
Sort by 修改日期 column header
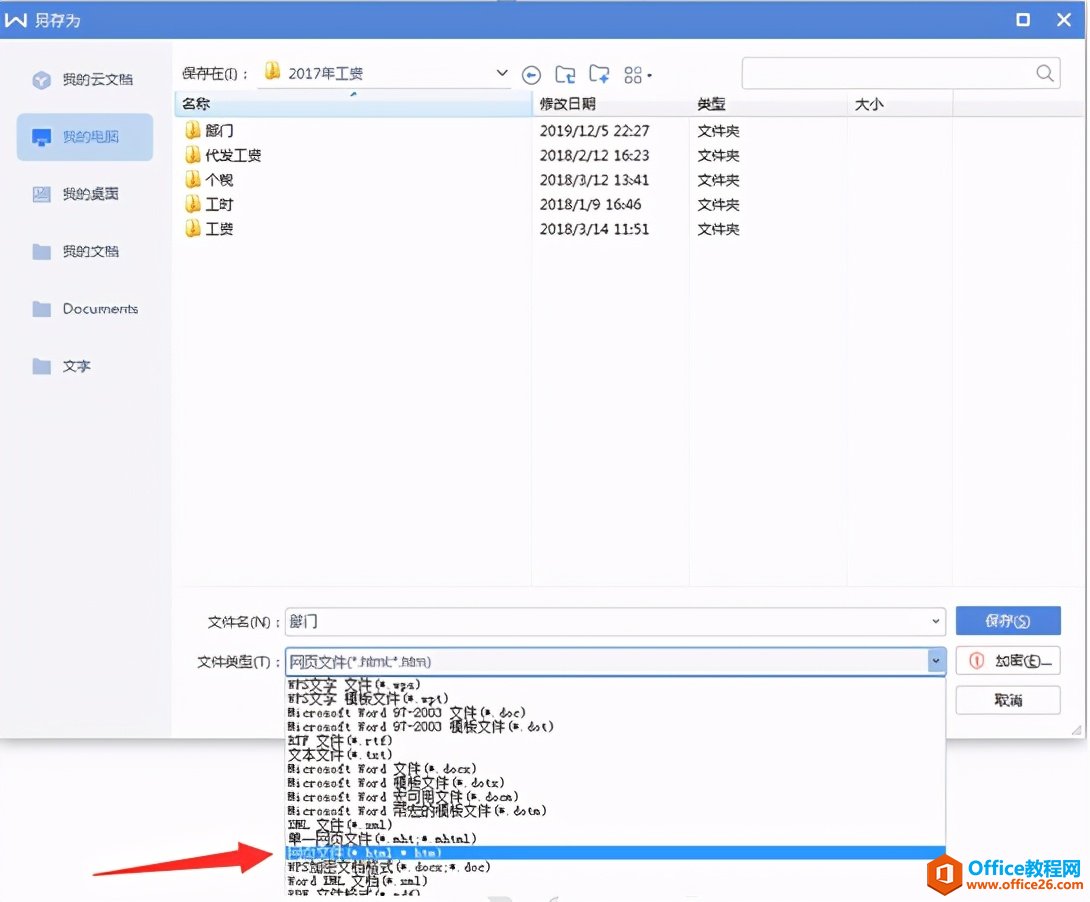click(611, 104)
